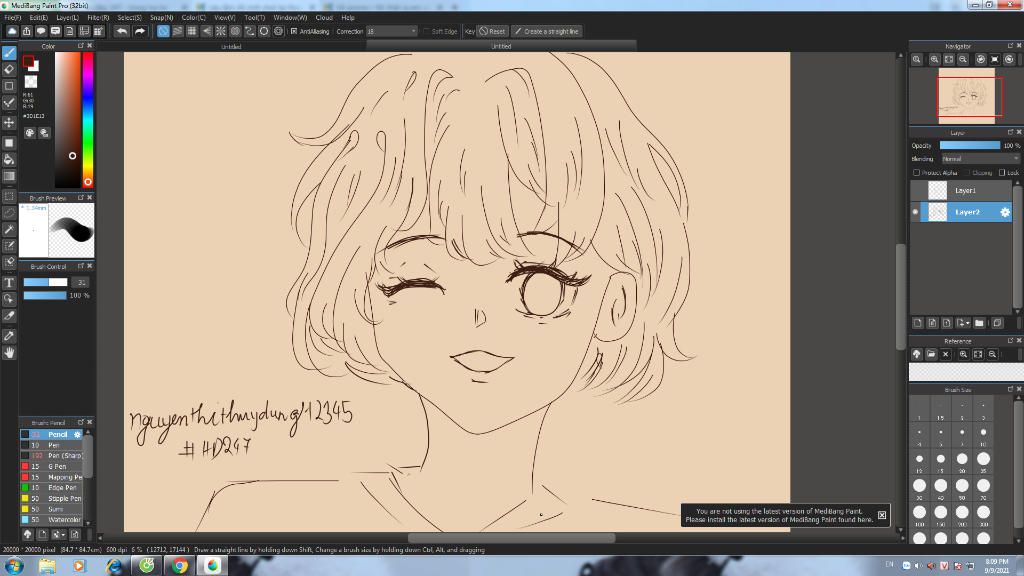Select Stipple Pen brush
This screenshot has height=576, width=1024.
pyautogui.click(x=52, y=498)
